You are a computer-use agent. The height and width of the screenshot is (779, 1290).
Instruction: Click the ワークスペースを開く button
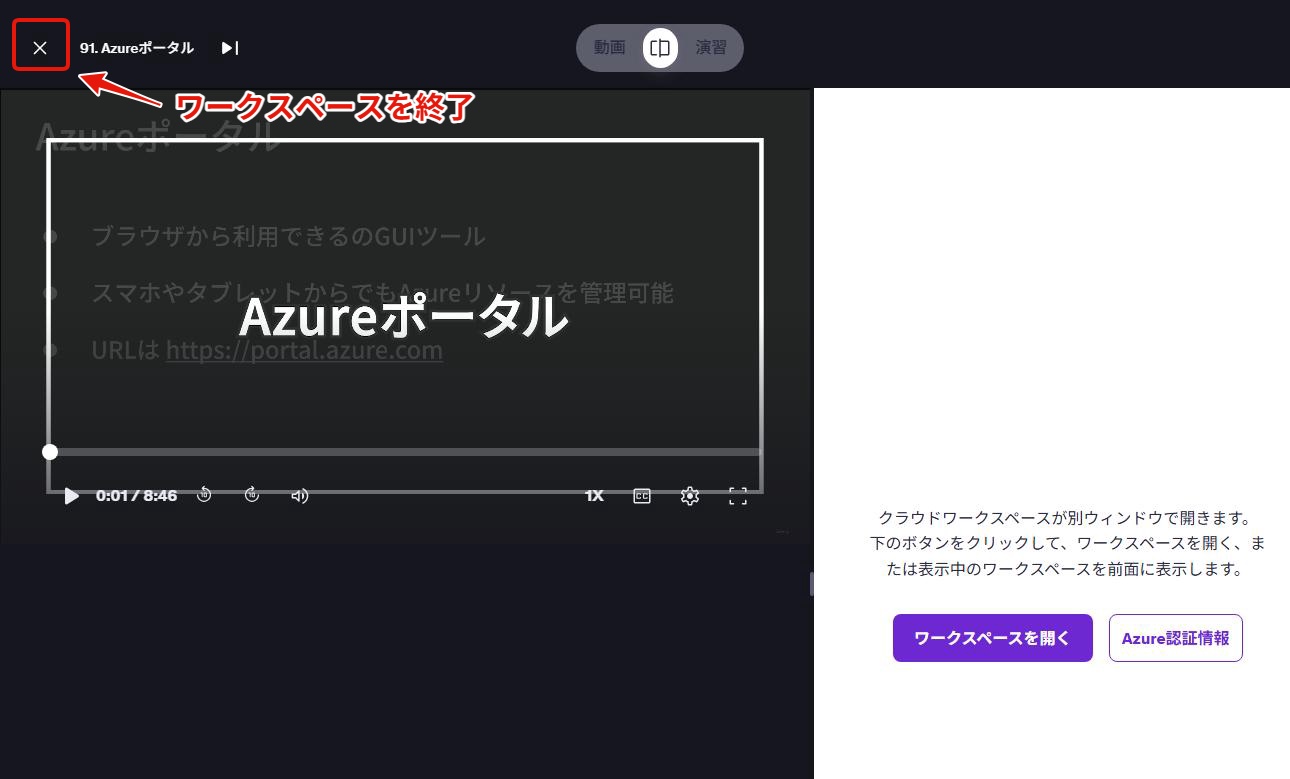pyautogui.click(x=992, y=638)
